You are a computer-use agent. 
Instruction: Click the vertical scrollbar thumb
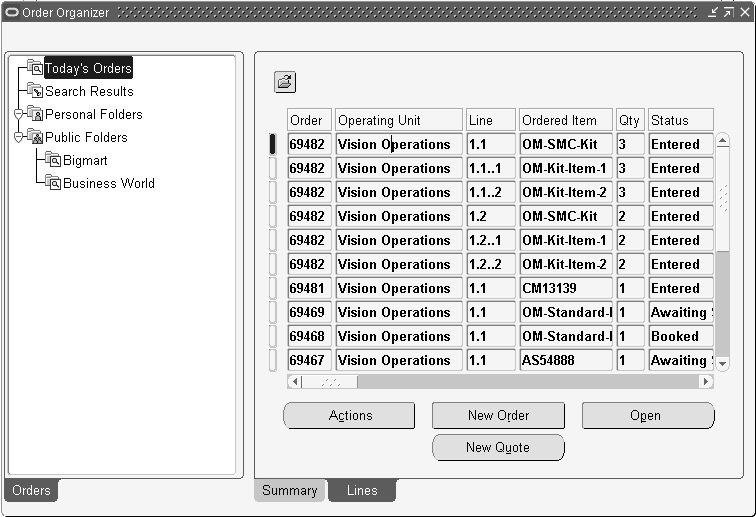(x=722, y=199)
